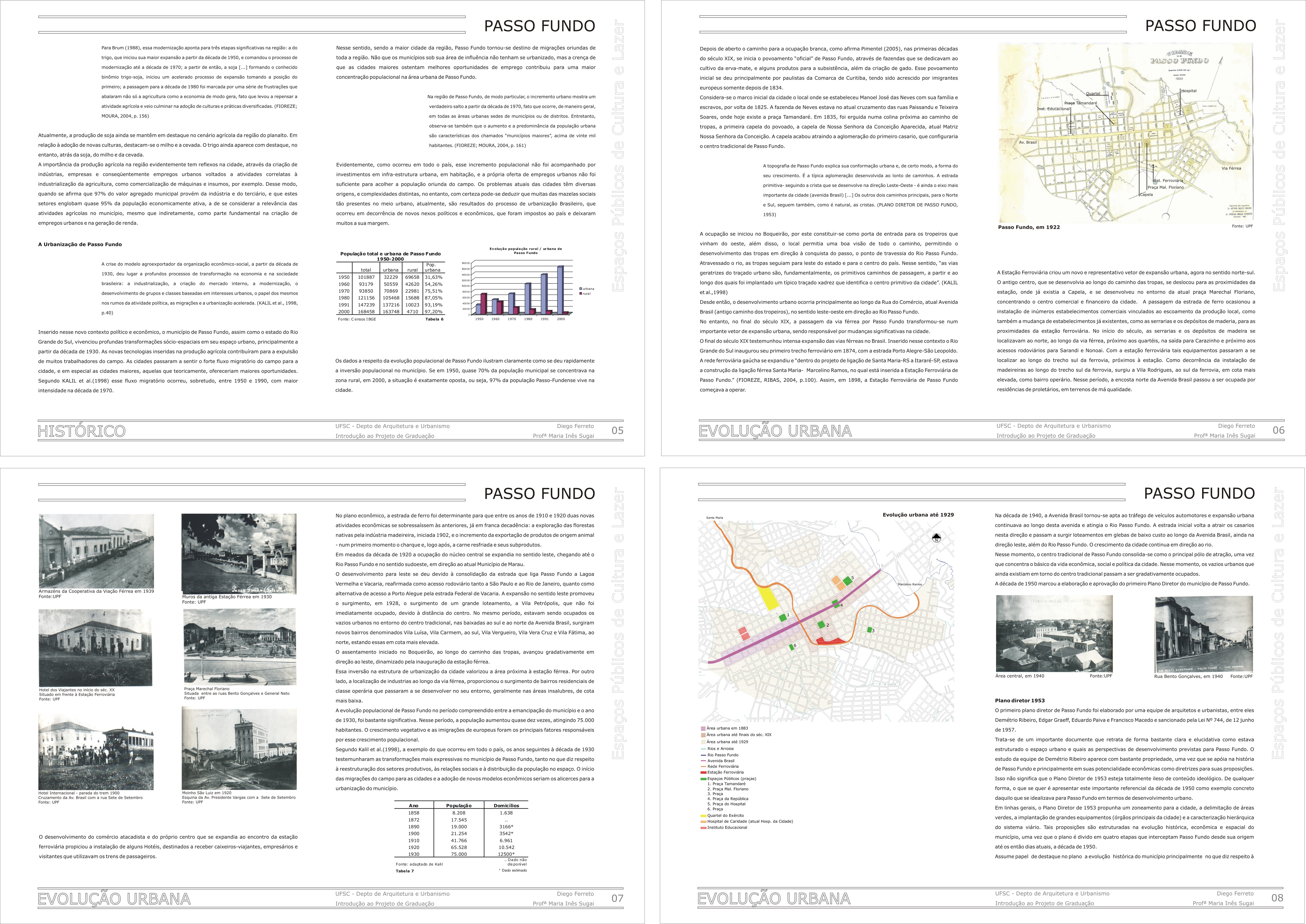Viewport: 1306px width, 924px height.
Task: Click the red 'Estação Ferroviária' legend swatch
Action: (x=704, y=773)
